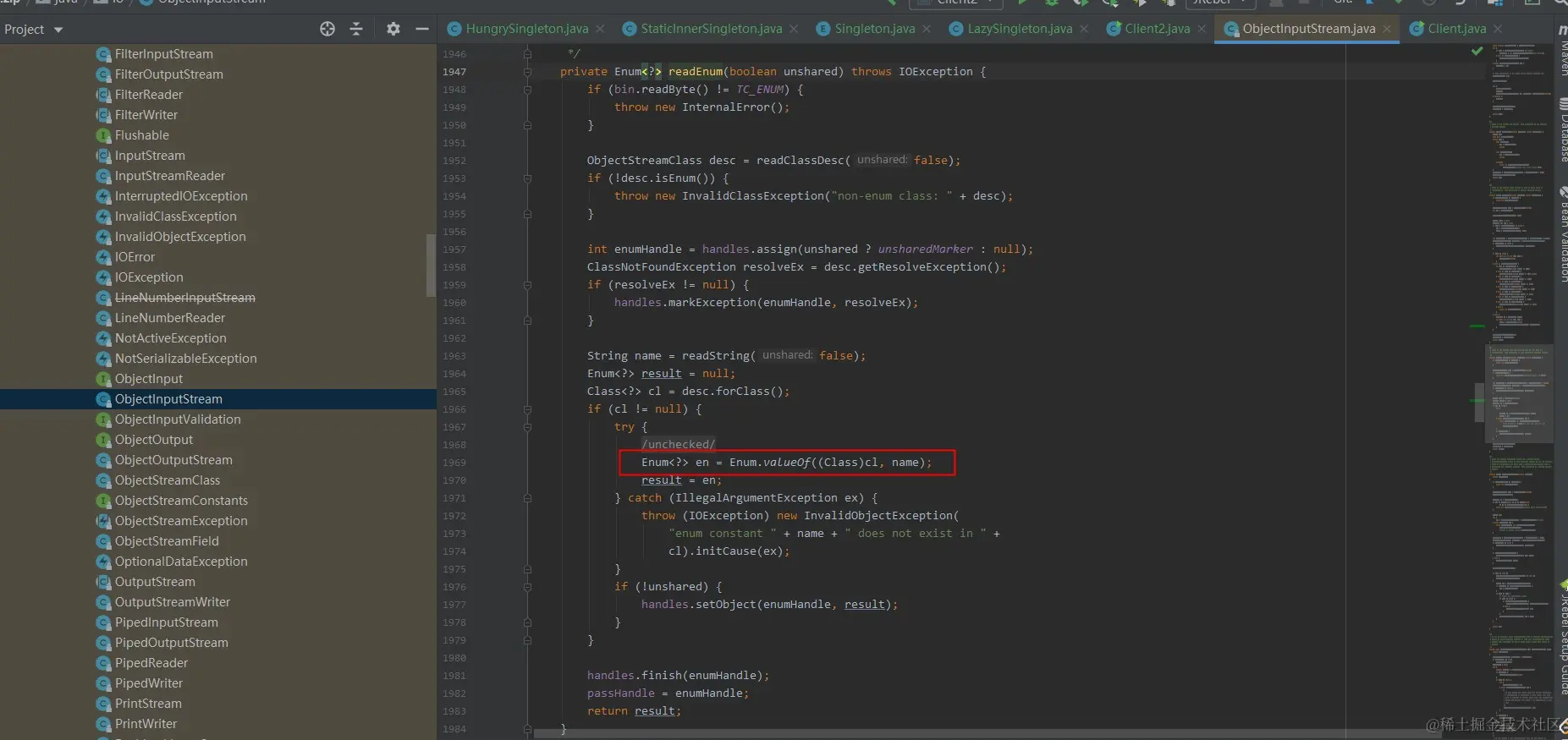Screen dimensions: 1568x740
Task: Select FilterInputStream in project tree
Action: [x=163, y=54]
